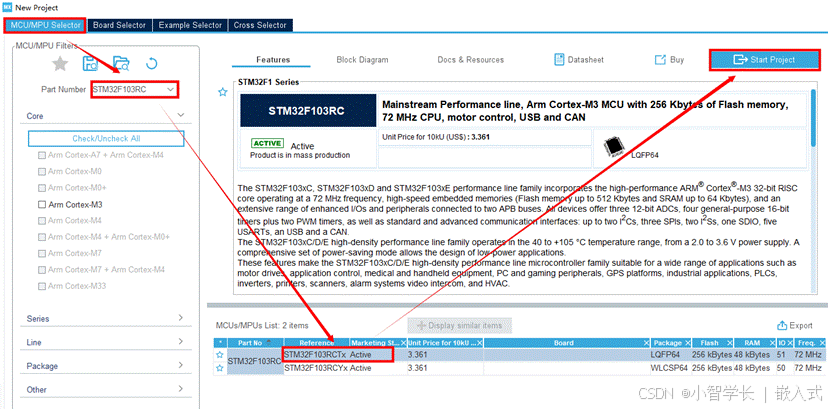Toggle the Arm Cortex-M4 checkbox
The image size is (828, 409).
click(42, 220)
